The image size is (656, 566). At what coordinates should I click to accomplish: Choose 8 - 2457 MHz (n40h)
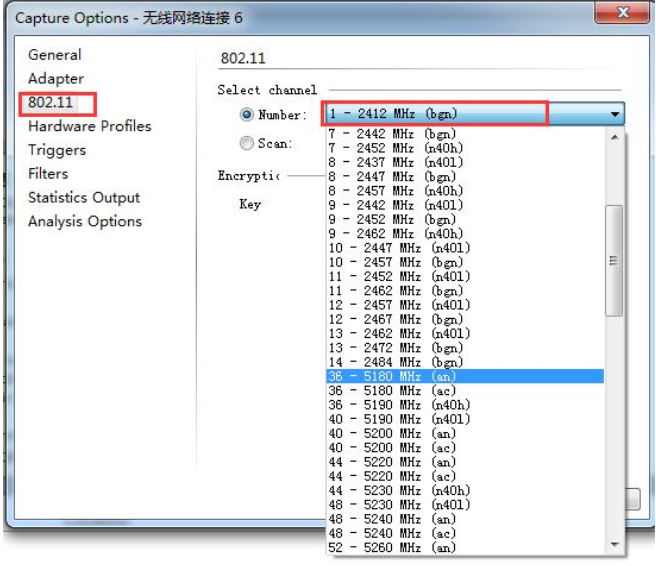[465, 191]
